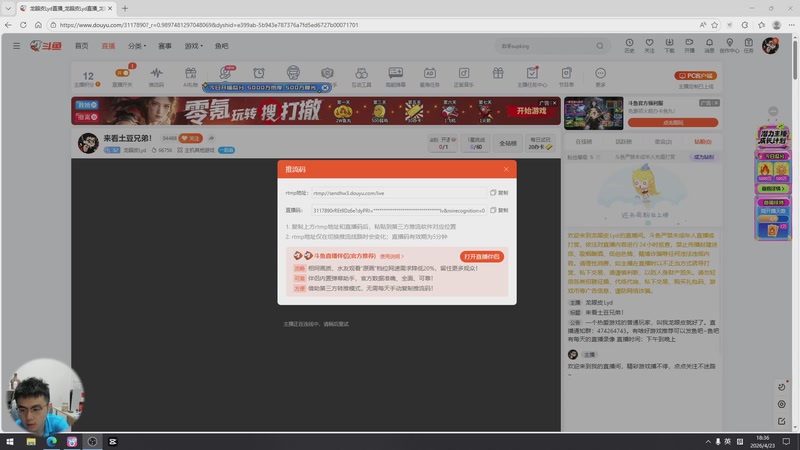Go to 鱼吧 nav item
The width and height of the screenshot is (800, 450).
point(221,46)
